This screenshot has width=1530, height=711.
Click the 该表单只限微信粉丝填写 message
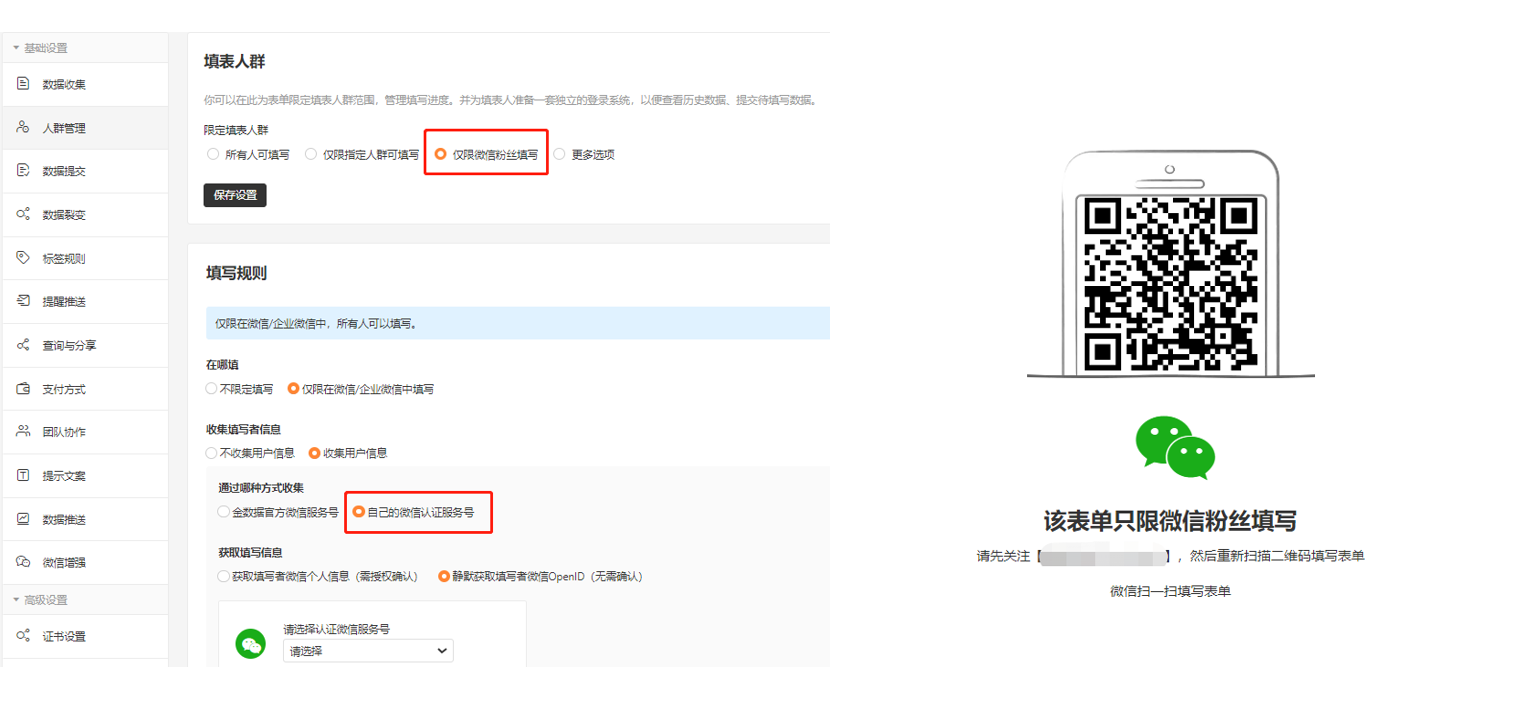click(1170, 521)
